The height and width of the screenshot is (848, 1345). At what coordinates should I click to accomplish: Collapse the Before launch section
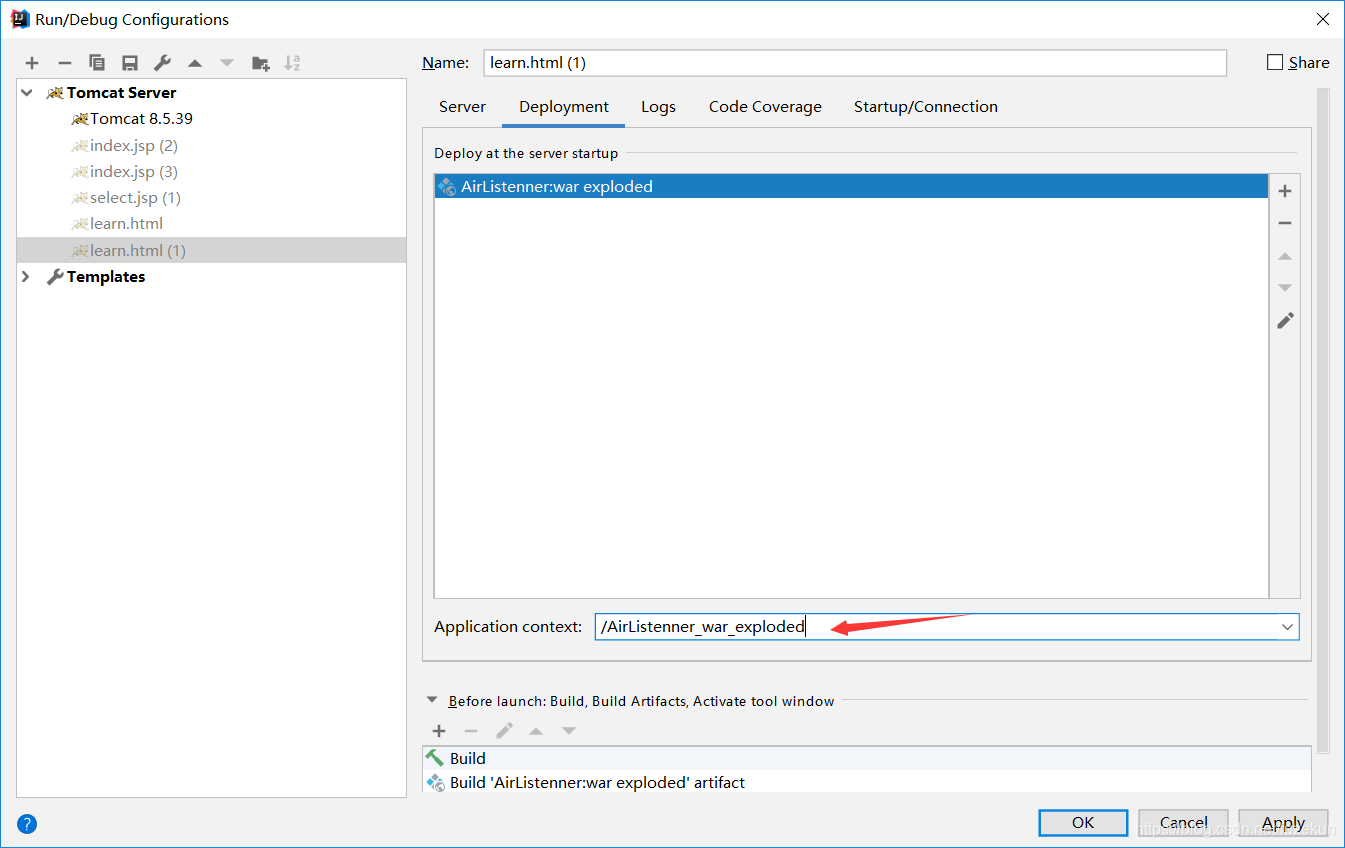coord(432,701)
